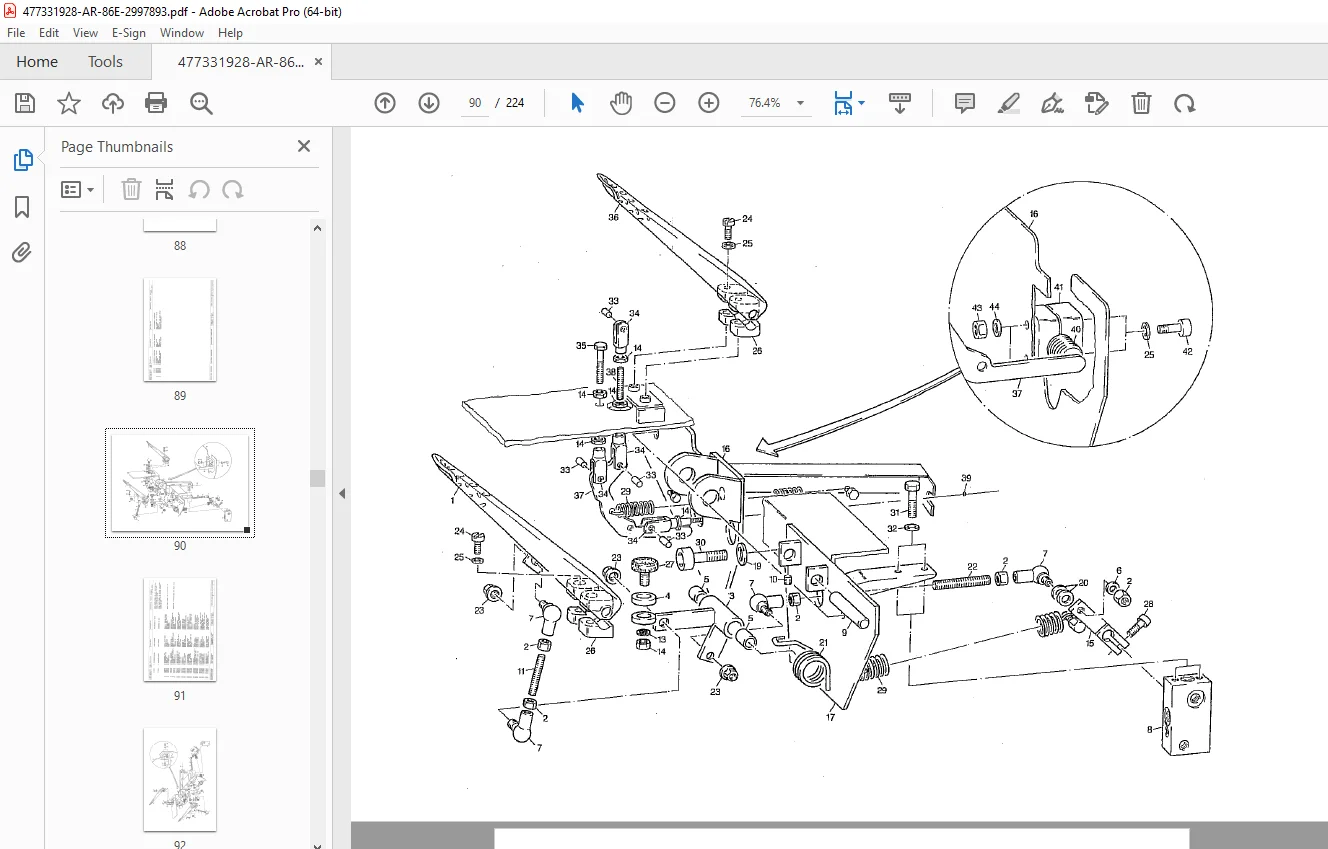Open the Edit menu

click(49, 33)
